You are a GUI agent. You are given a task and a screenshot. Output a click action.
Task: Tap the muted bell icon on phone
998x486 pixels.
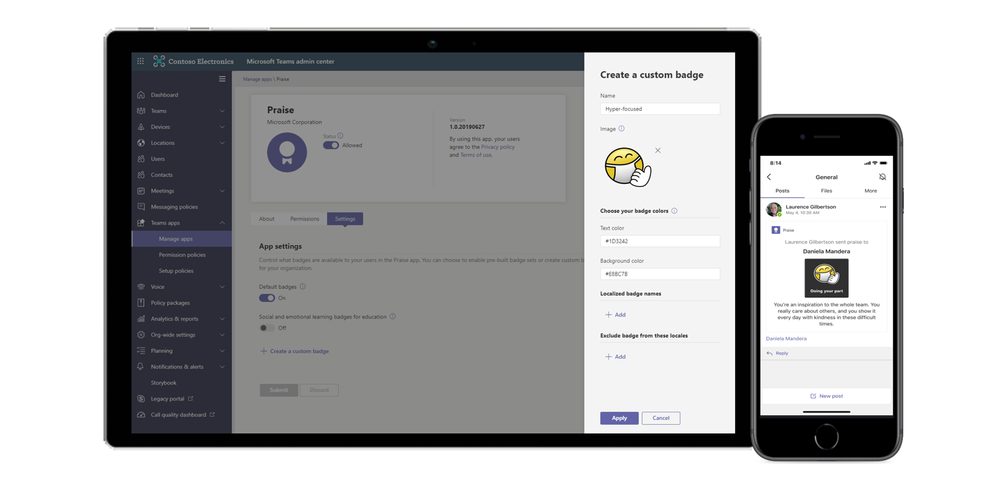pos(882,177)
